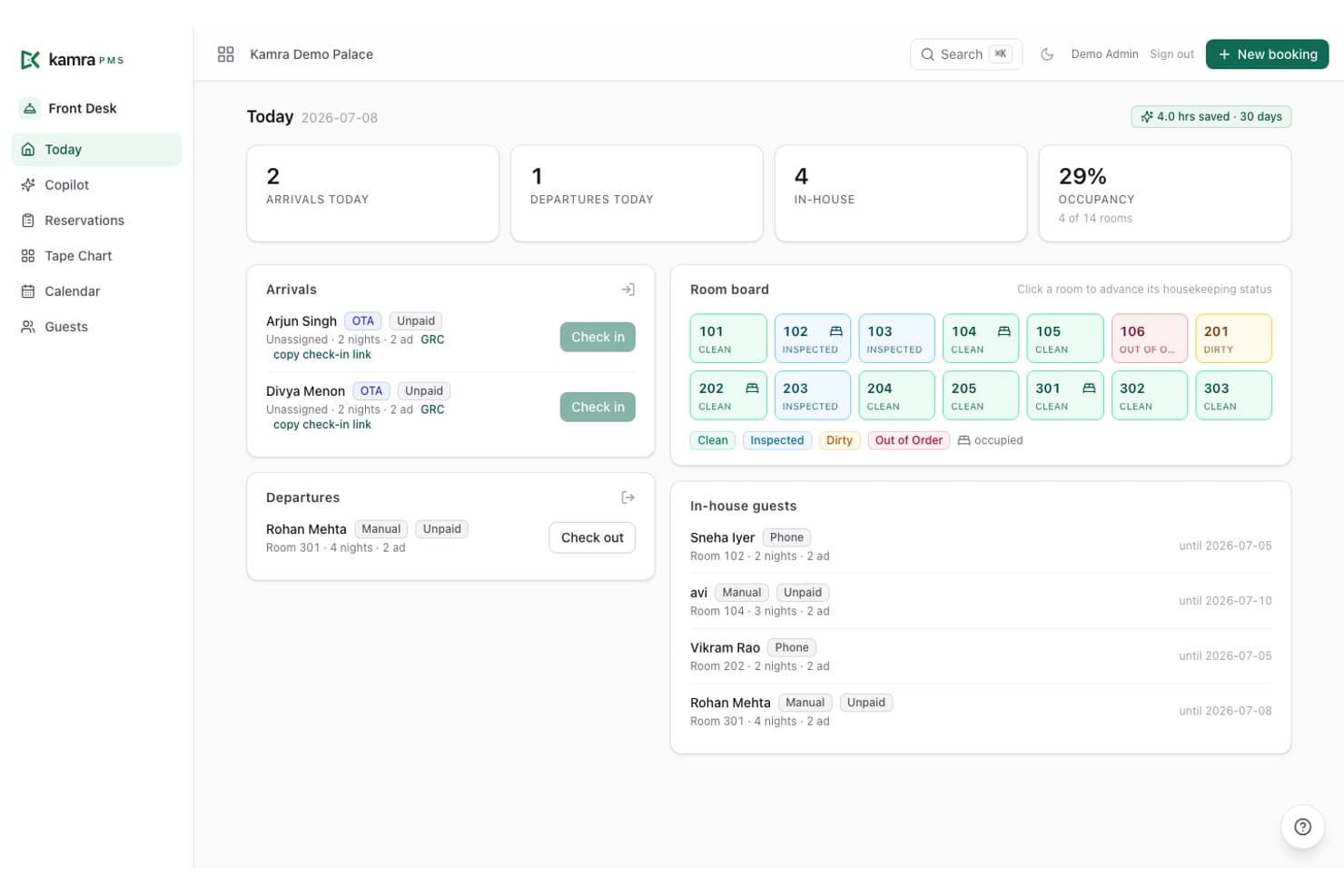Click the Out of Order legend tag
1344x896 pixels.
908,440
